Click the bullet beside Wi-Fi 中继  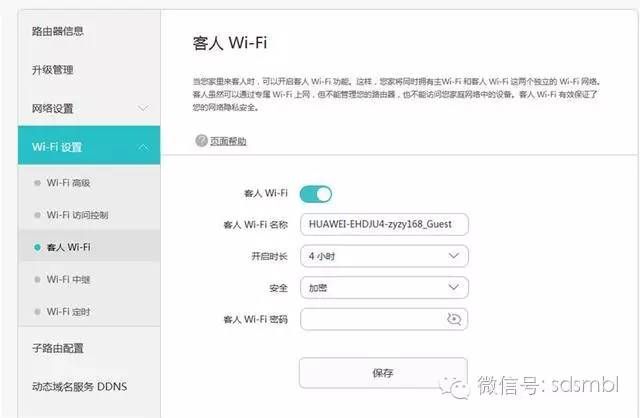coord(37,280)
